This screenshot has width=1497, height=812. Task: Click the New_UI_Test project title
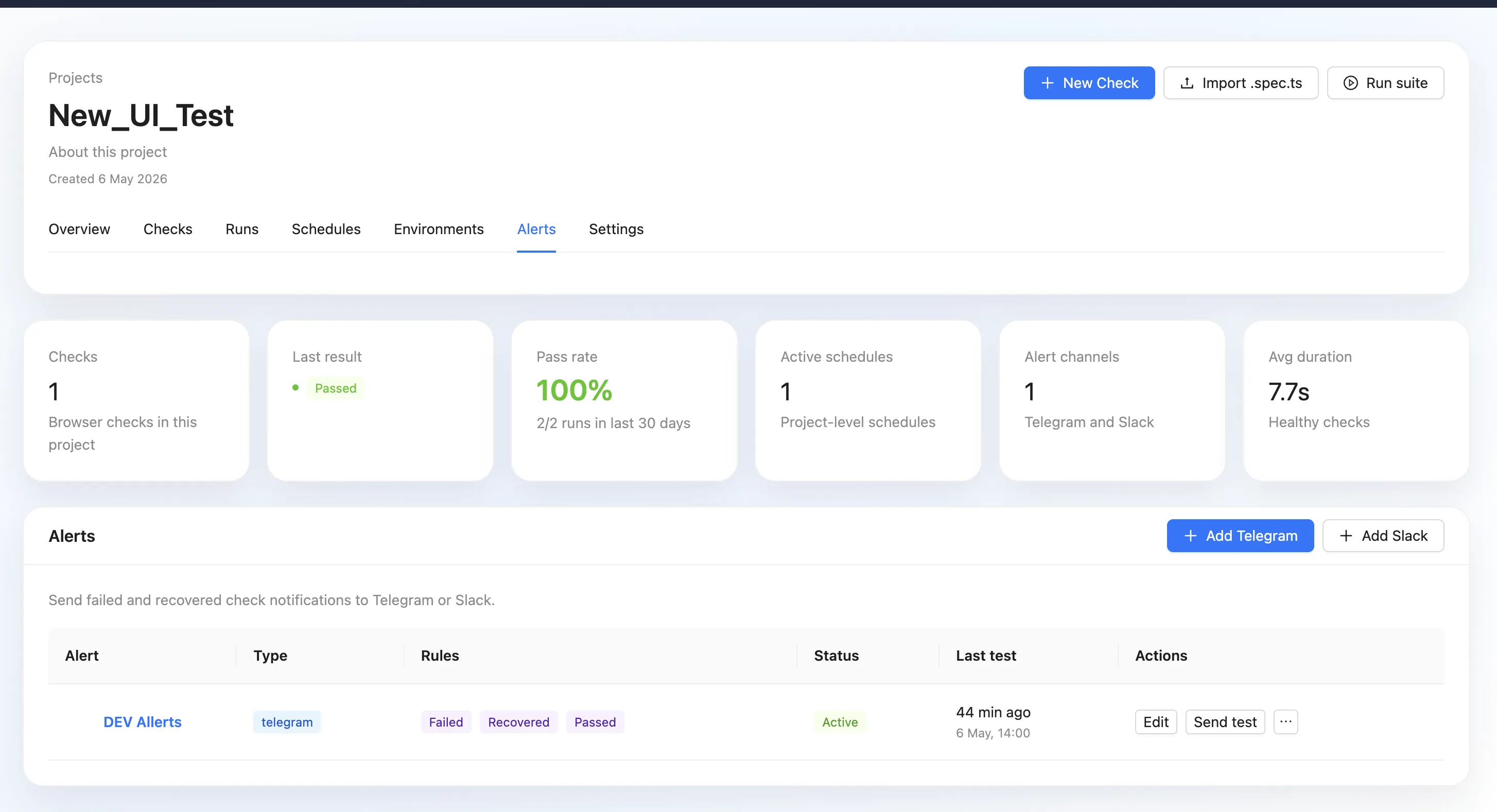point(141,116)
